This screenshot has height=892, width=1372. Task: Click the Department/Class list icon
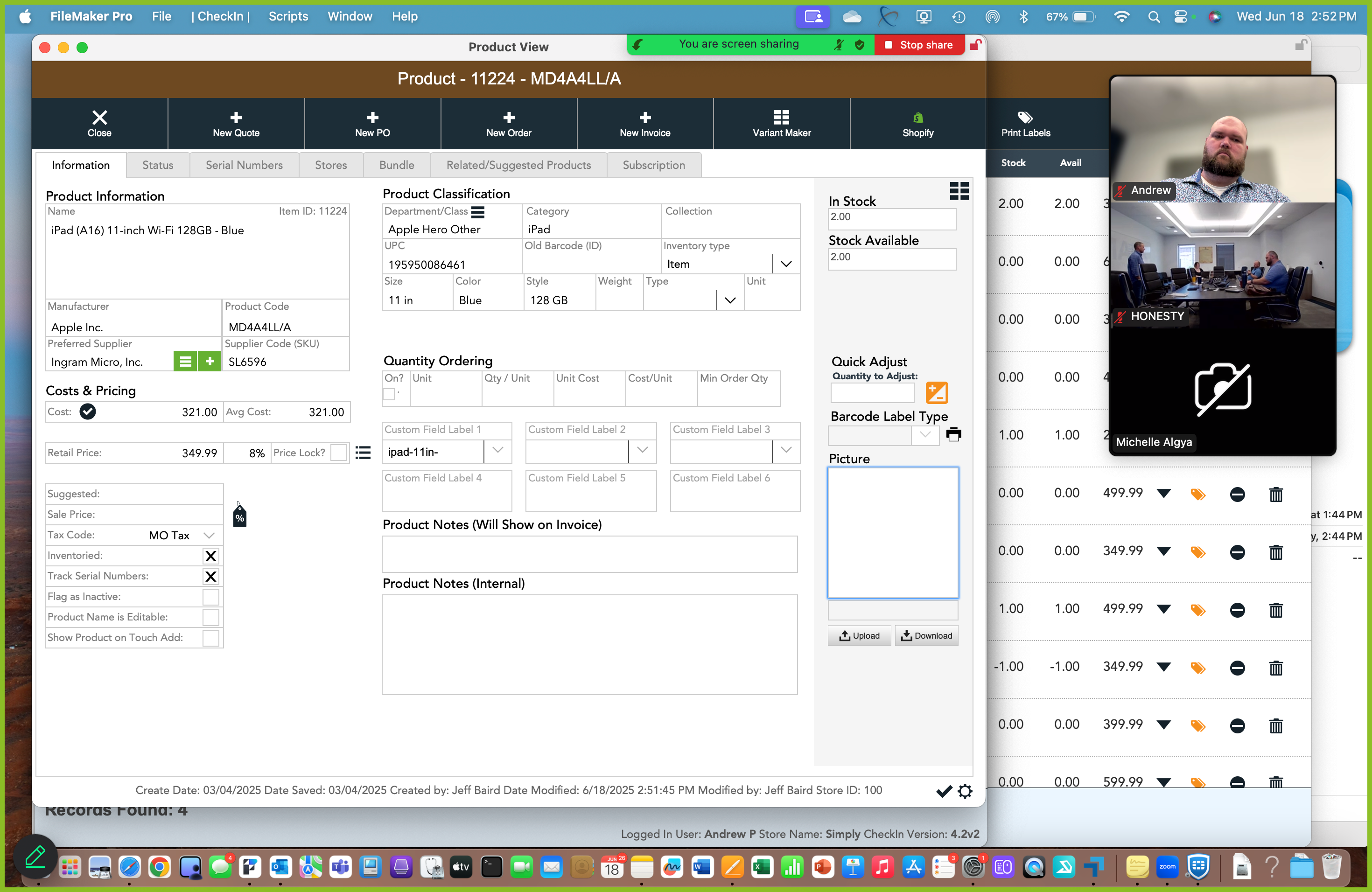point(478,212)
